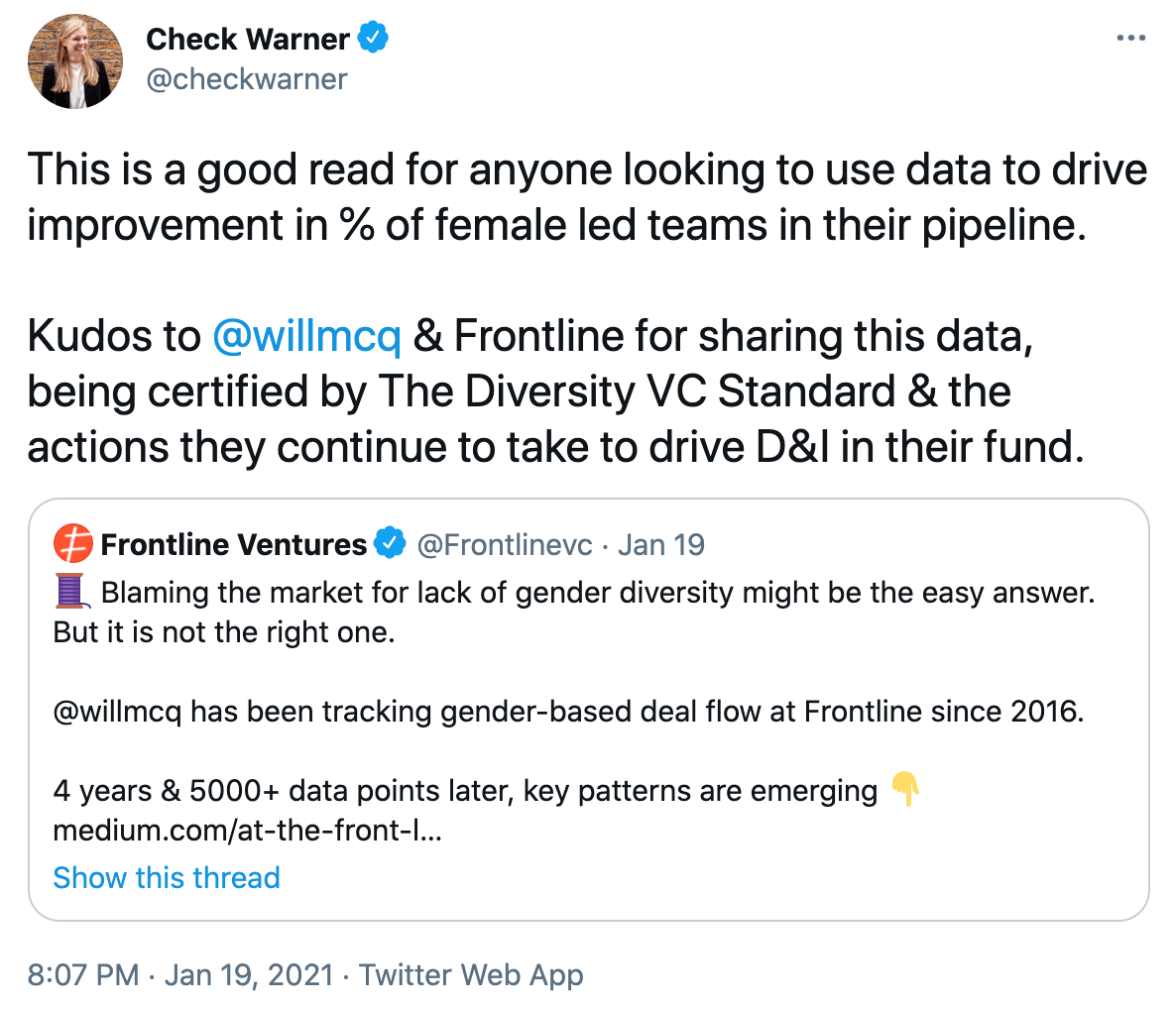Open Check Warner's profile picture

[75, 61]
